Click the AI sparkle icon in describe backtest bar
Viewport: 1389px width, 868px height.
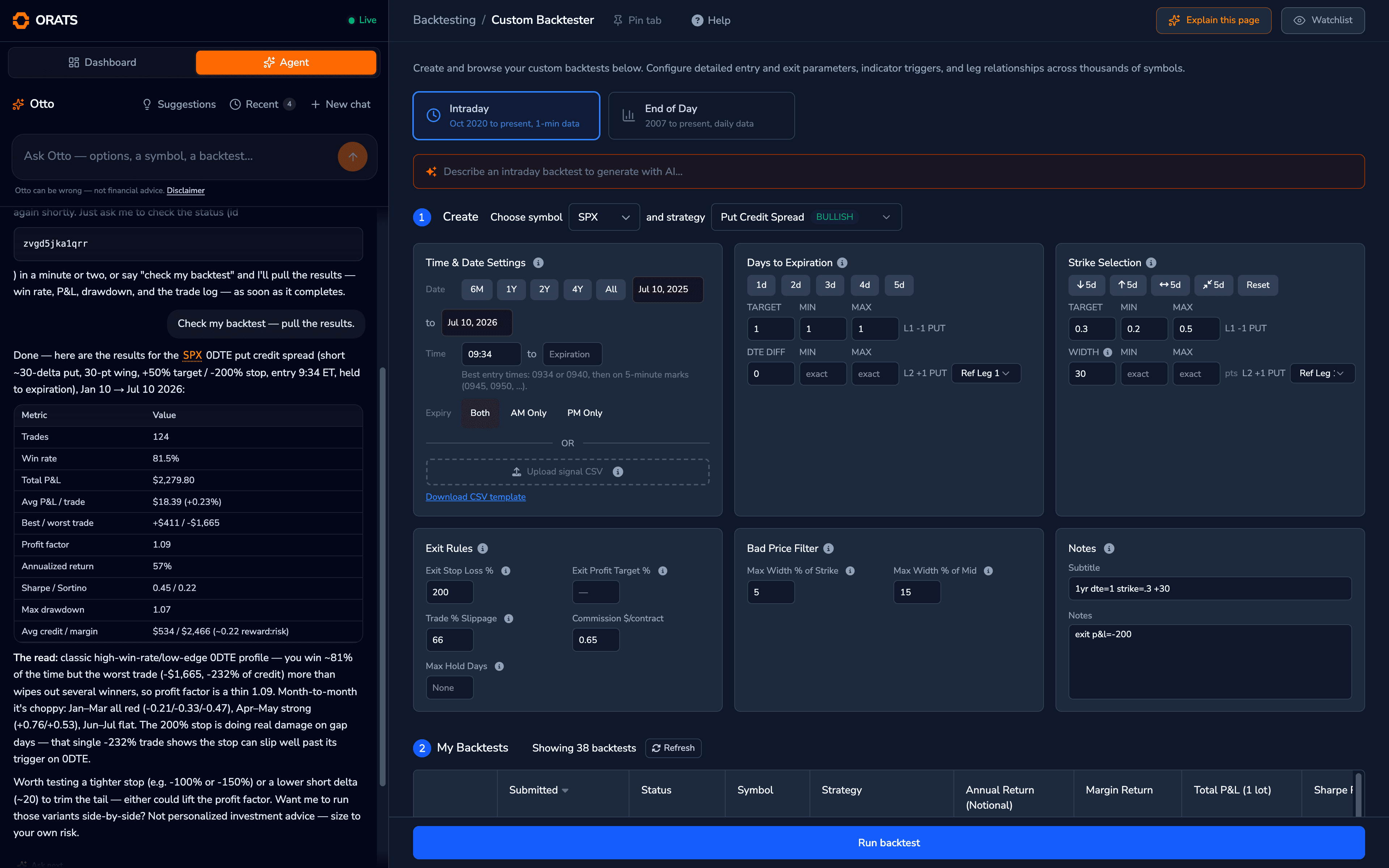pos(431,172)
